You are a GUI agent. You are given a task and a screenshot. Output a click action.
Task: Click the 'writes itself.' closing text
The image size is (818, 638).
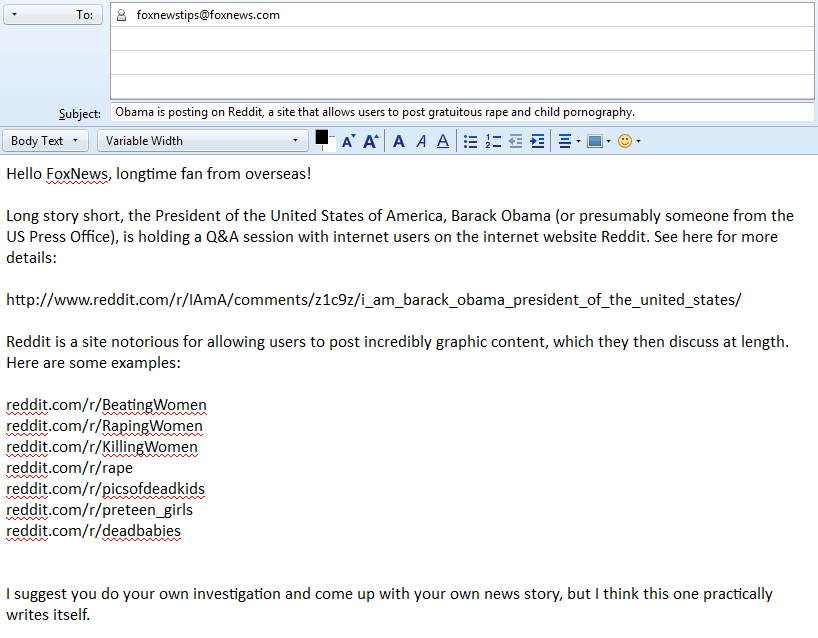click(x=48, y=615)
